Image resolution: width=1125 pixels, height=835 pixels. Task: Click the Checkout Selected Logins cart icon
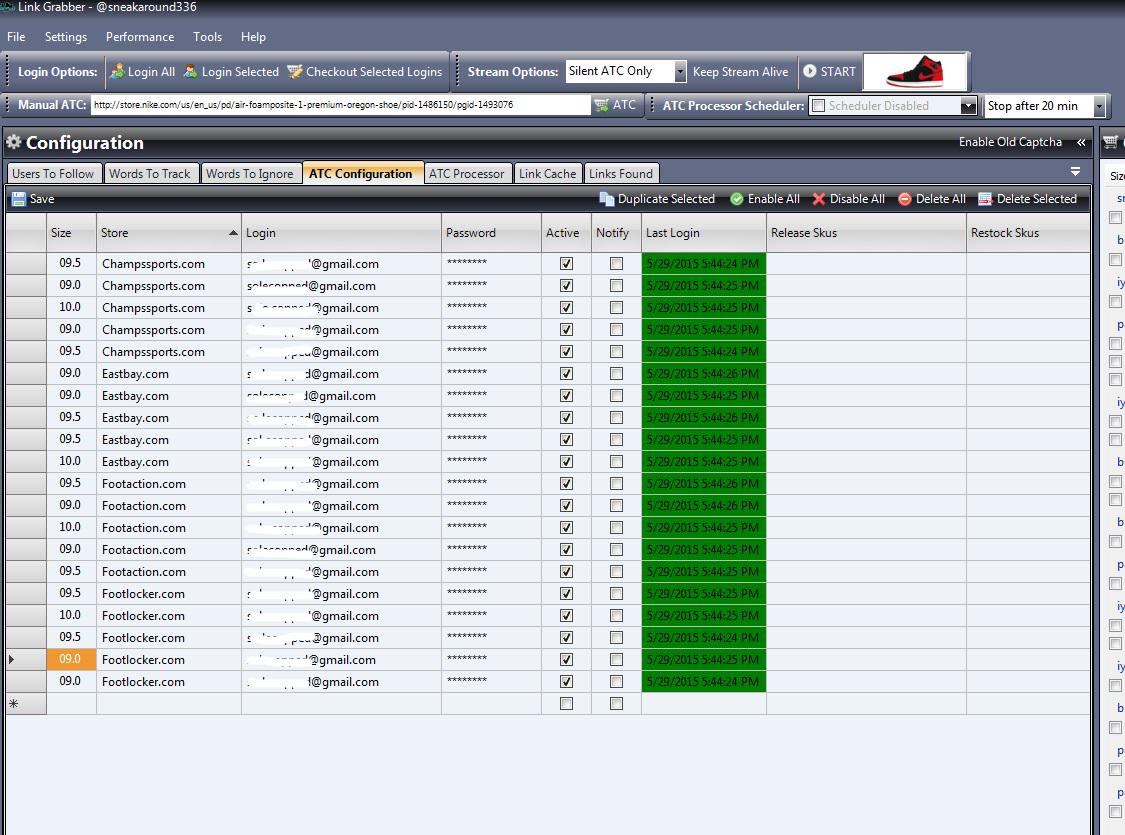click(294, 71)
